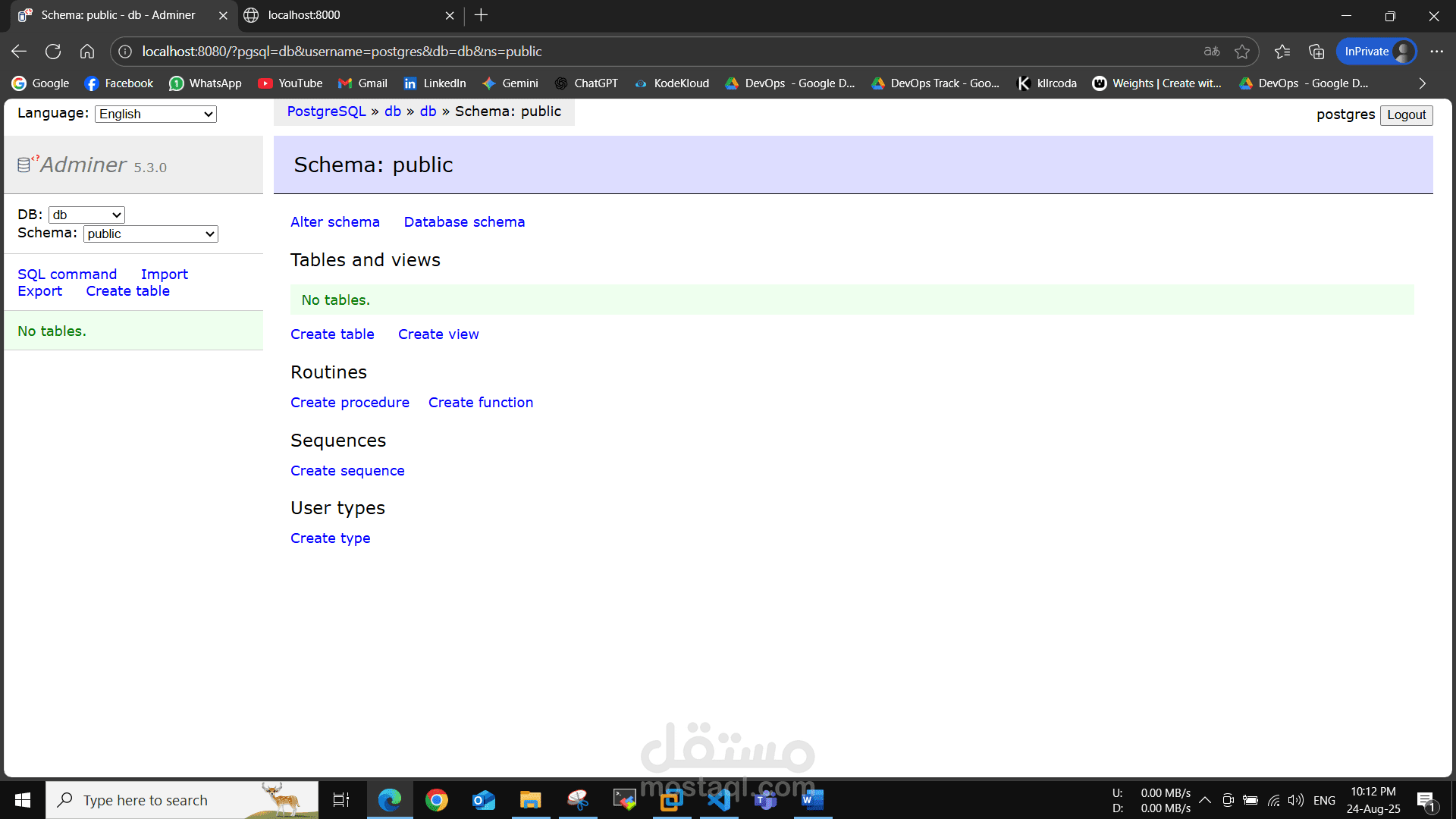Open Gmail bookmark
The height and width of the screenshot is (819, 1456).
click(x=362, y=83)
